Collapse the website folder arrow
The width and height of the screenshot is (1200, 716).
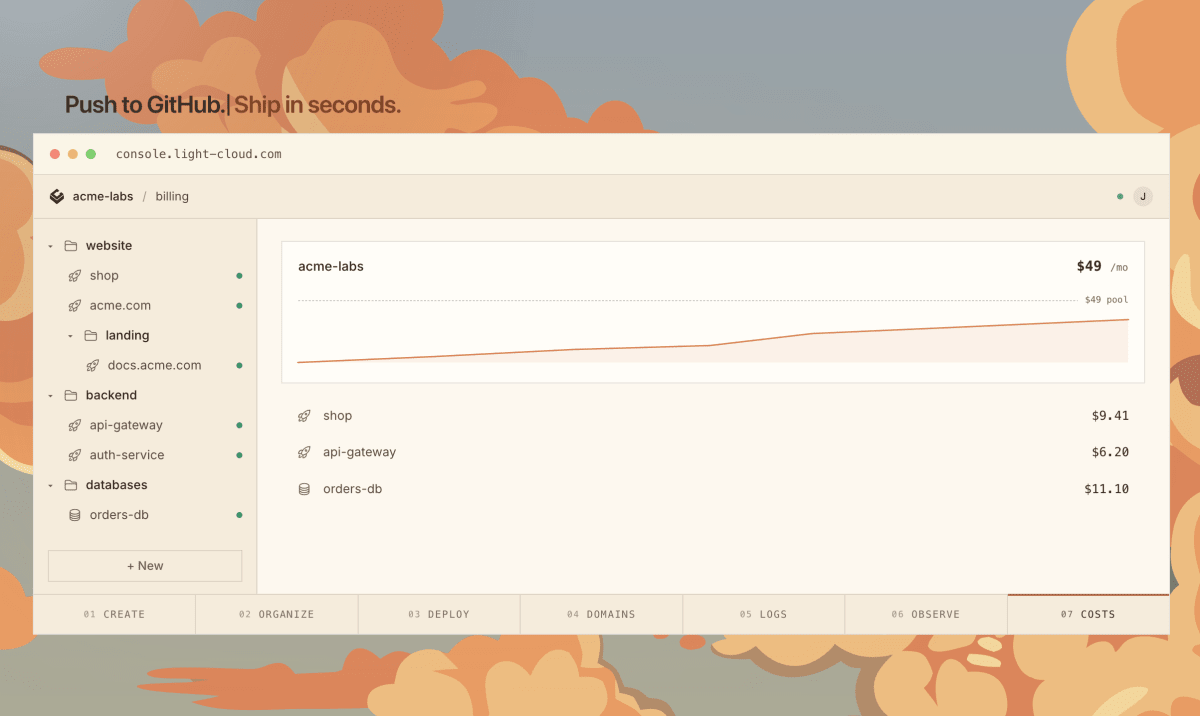point(50,246)
